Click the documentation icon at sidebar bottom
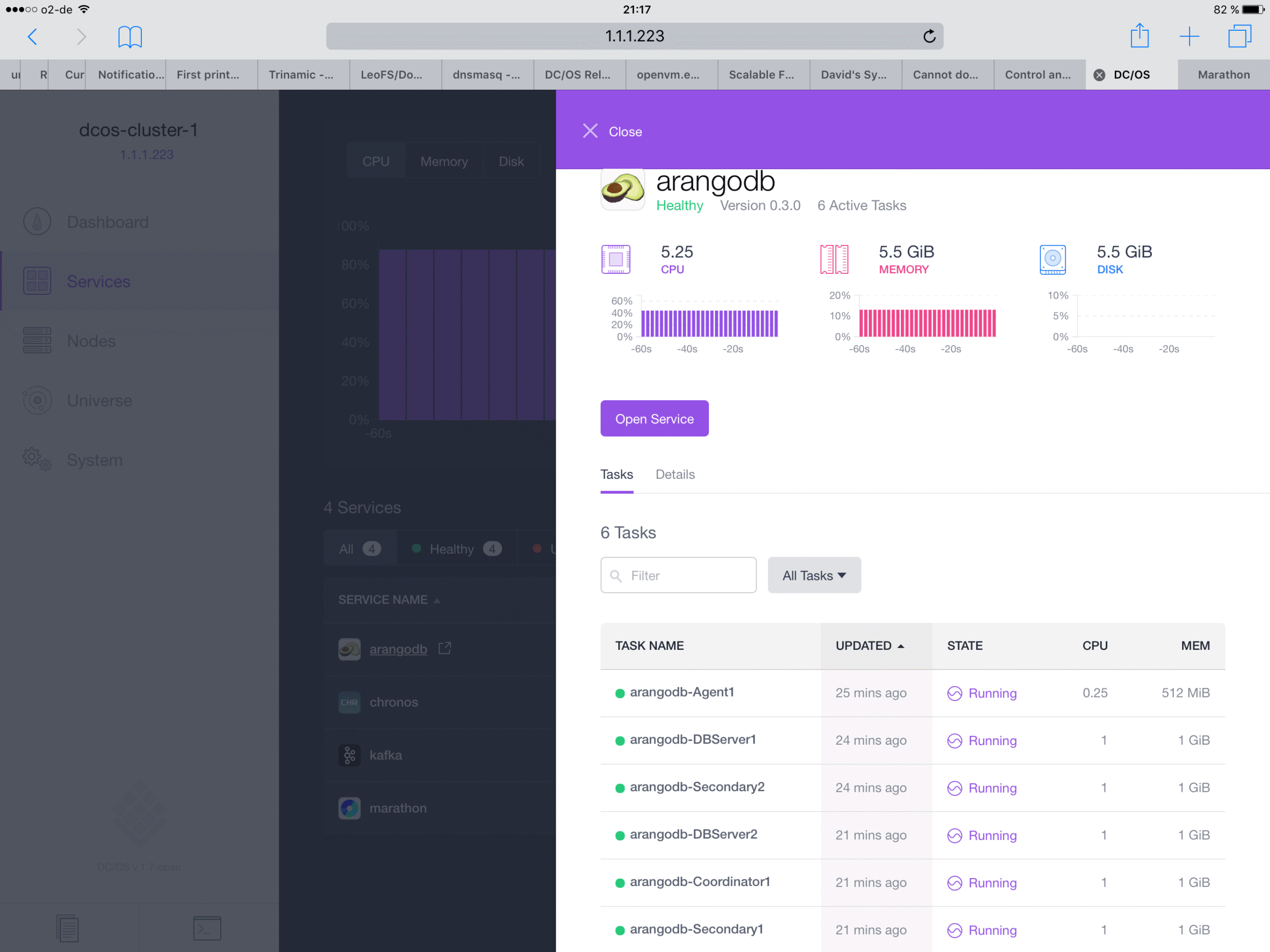The image size is (1270, 952). click(x=68, y=928)
